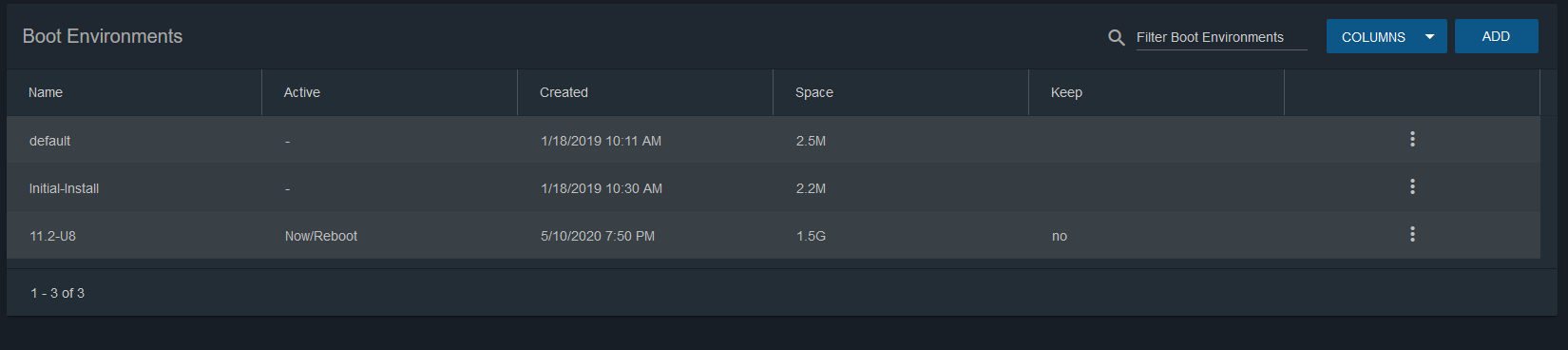Sort by the Space column header

814,92
